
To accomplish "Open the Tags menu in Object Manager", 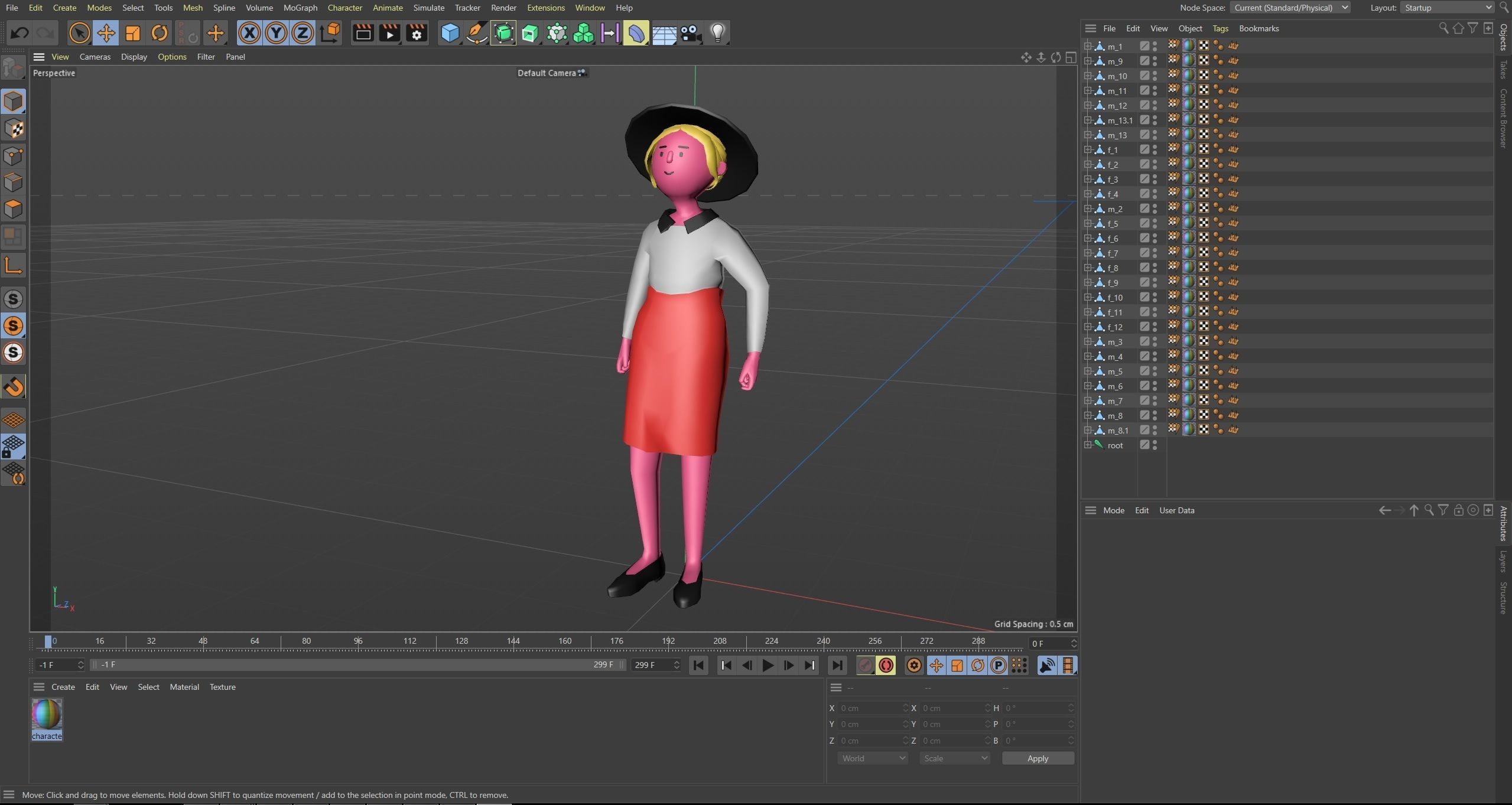I will [x=1220, y=28].
